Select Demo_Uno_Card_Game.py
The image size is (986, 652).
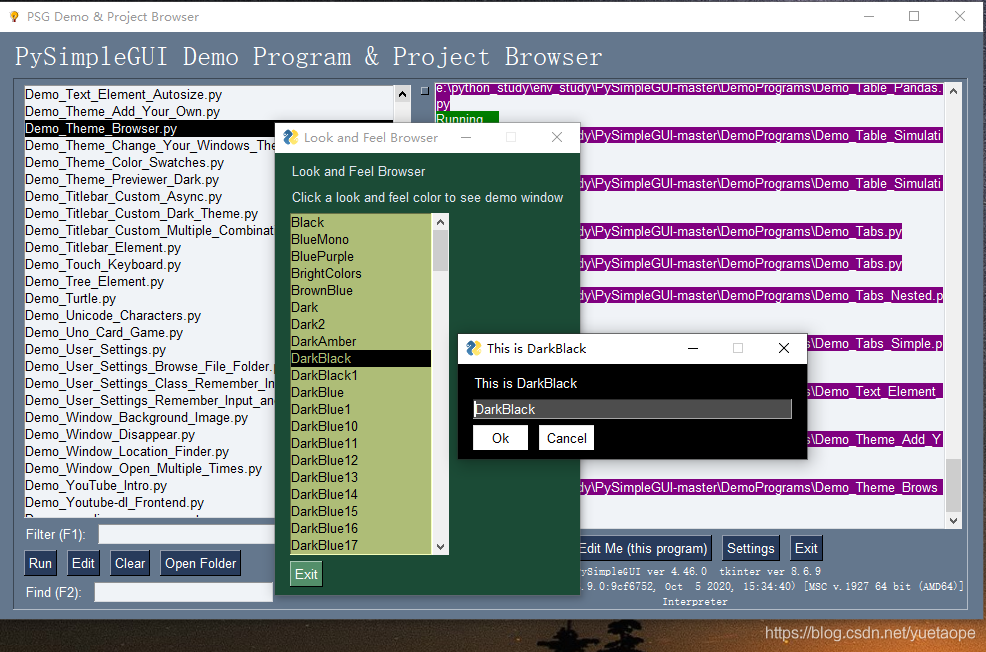point(150,332)
